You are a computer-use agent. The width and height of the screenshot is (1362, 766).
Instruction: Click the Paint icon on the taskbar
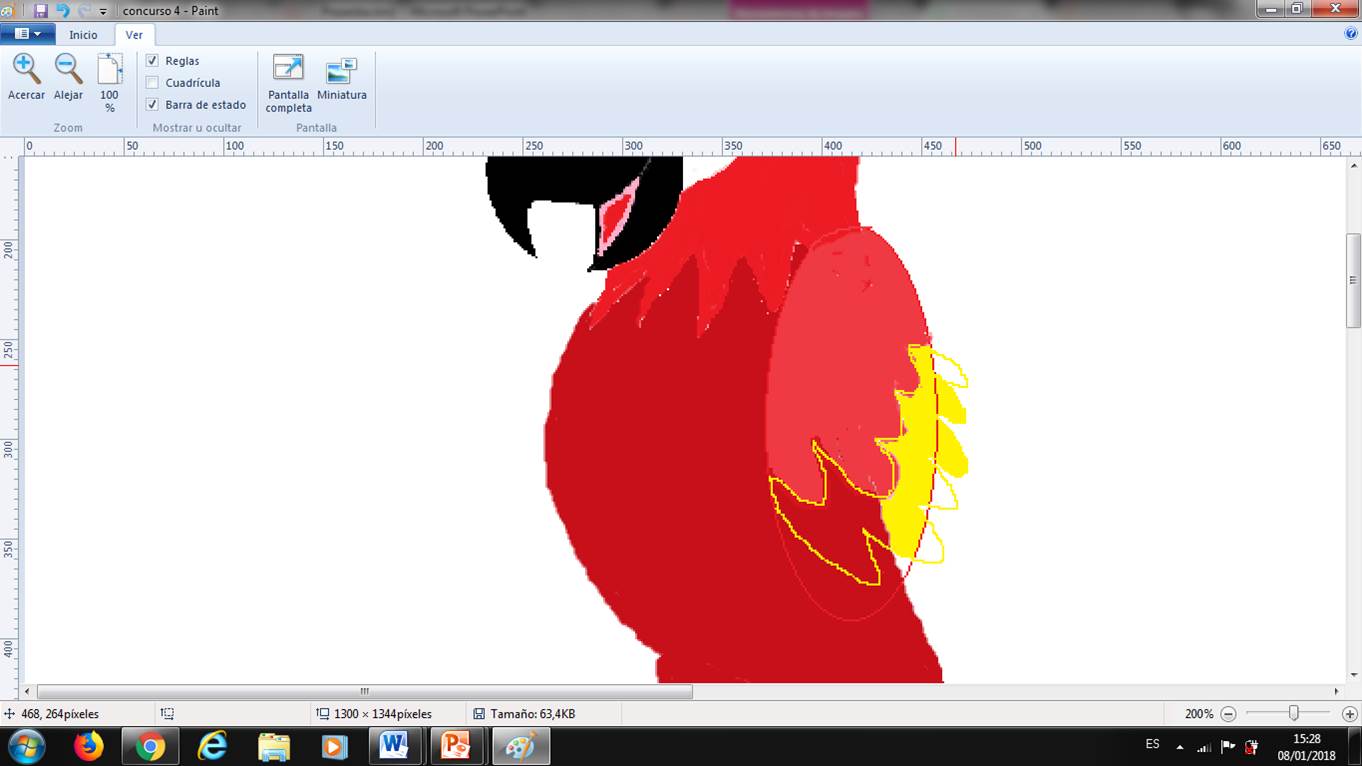click(519, 746)
